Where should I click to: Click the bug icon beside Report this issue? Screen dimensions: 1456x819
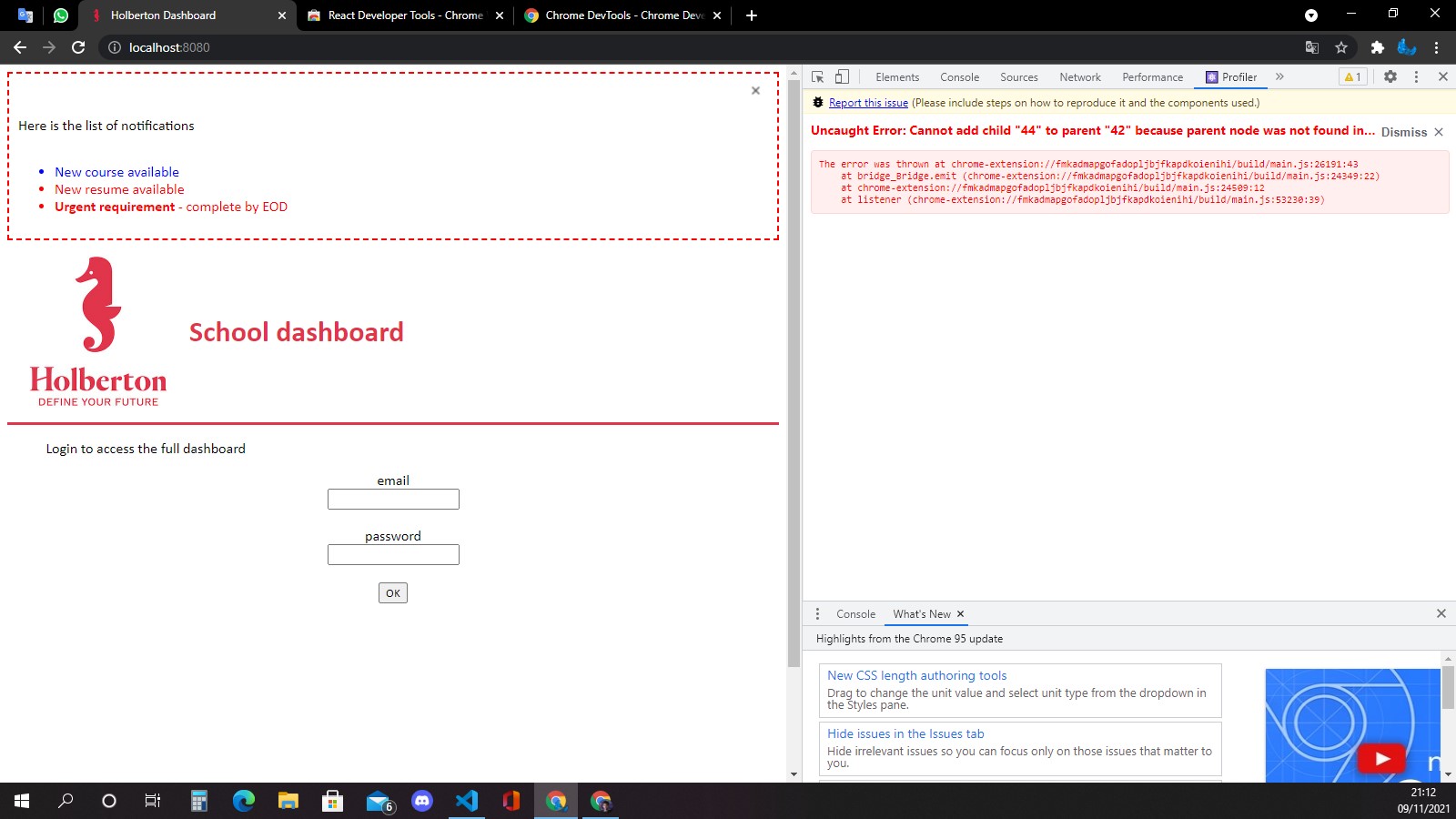tap(817, 102)
